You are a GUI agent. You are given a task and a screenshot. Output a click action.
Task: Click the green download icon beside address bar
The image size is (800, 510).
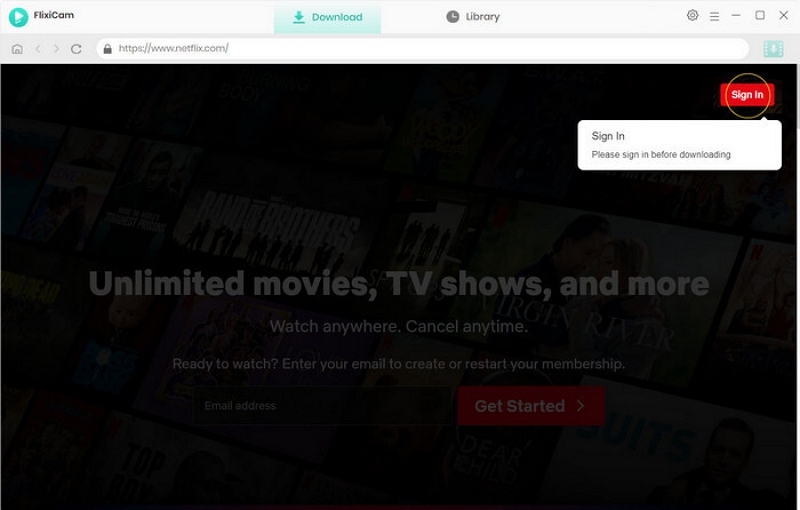773,49
